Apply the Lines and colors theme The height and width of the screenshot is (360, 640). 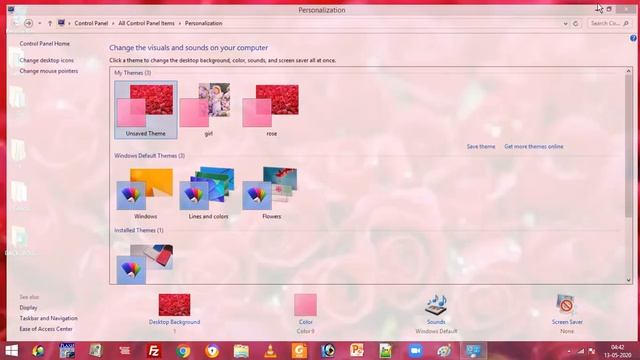[208, 193]
